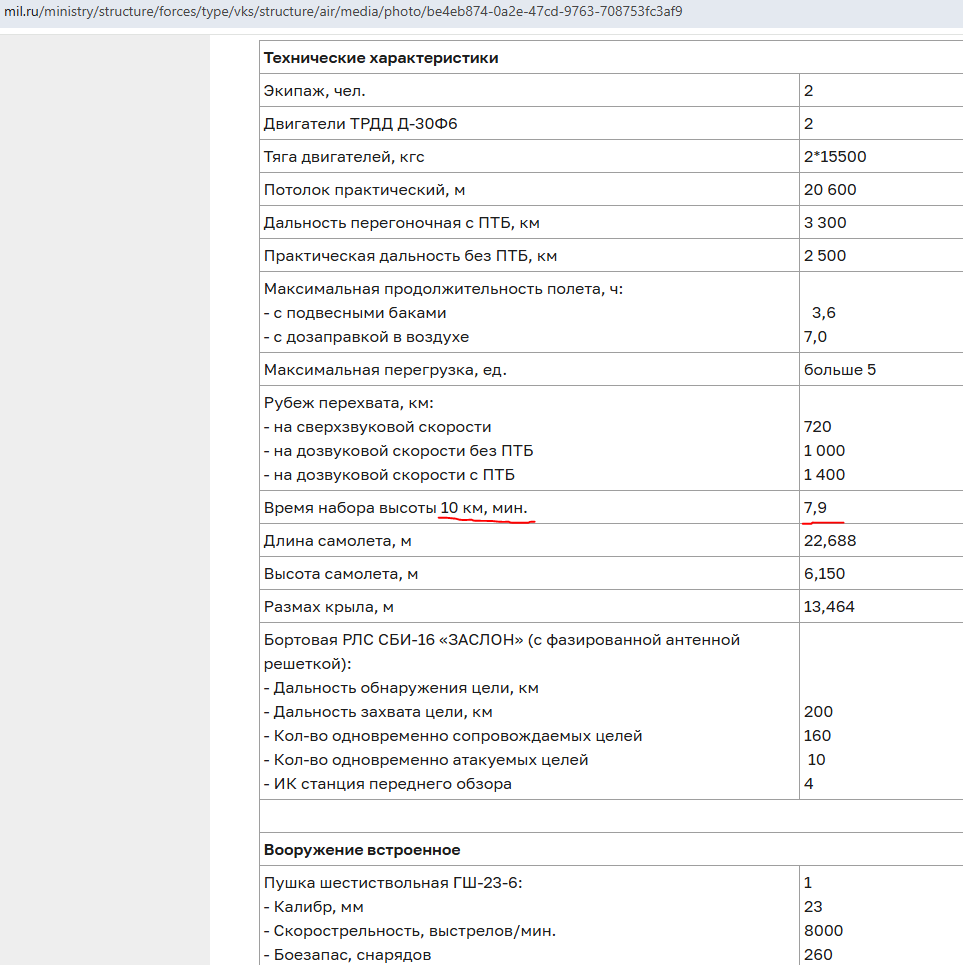Click 'Максимальная продолжительность полета, ч:' line
Image resolution: width=963 pixels, height=965 pixels.
tap(444, 289)
